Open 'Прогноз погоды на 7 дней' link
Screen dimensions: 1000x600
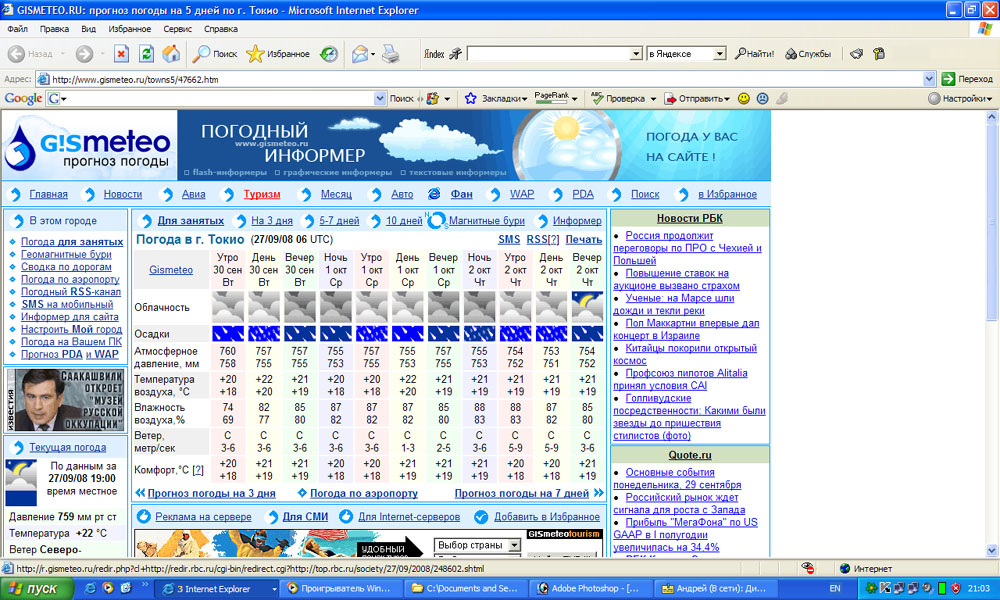(x=522, y=494)
